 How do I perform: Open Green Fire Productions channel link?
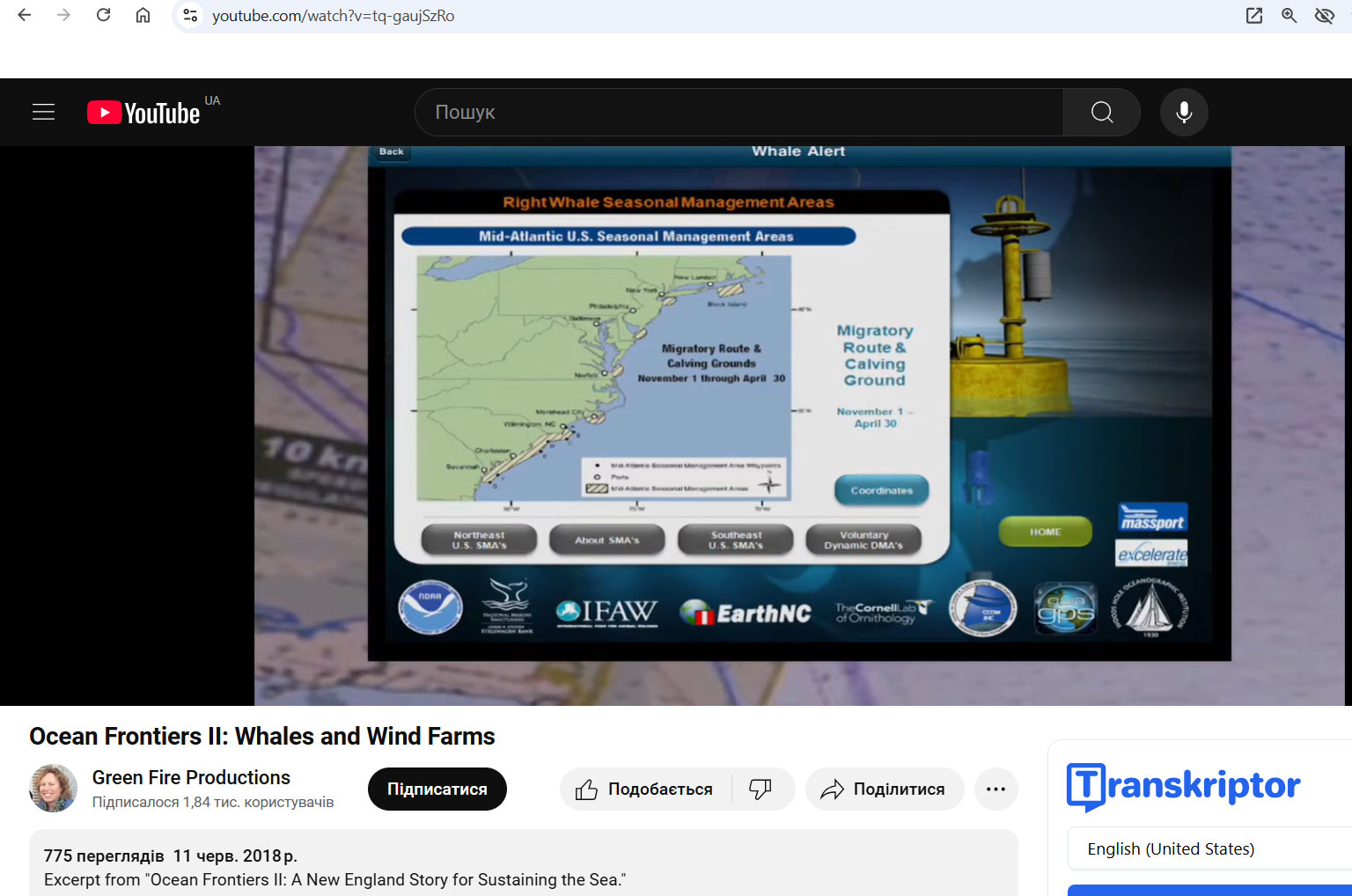[x=191, y=777]
